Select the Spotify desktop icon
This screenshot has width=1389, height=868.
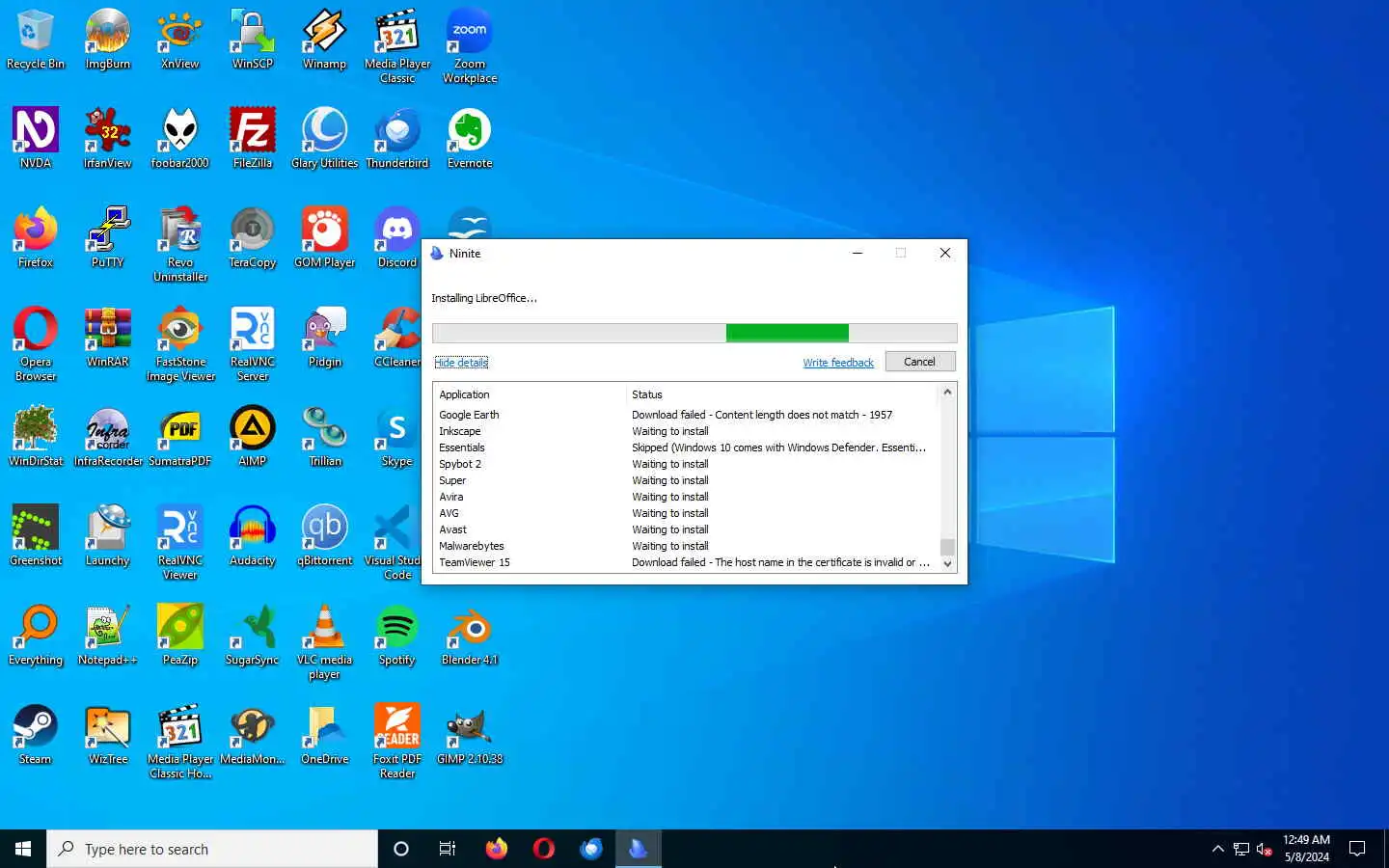pos(396,636)
